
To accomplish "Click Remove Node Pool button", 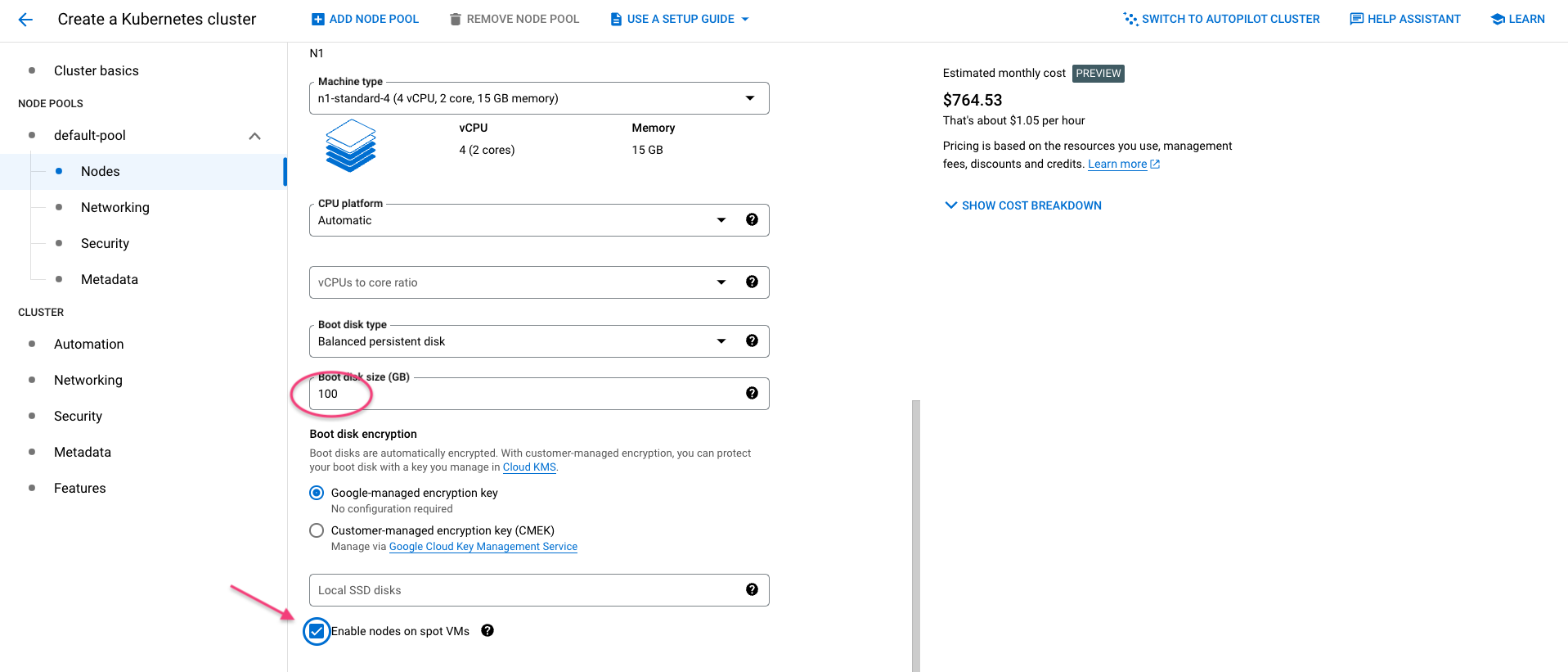I will tap(514, 19).
